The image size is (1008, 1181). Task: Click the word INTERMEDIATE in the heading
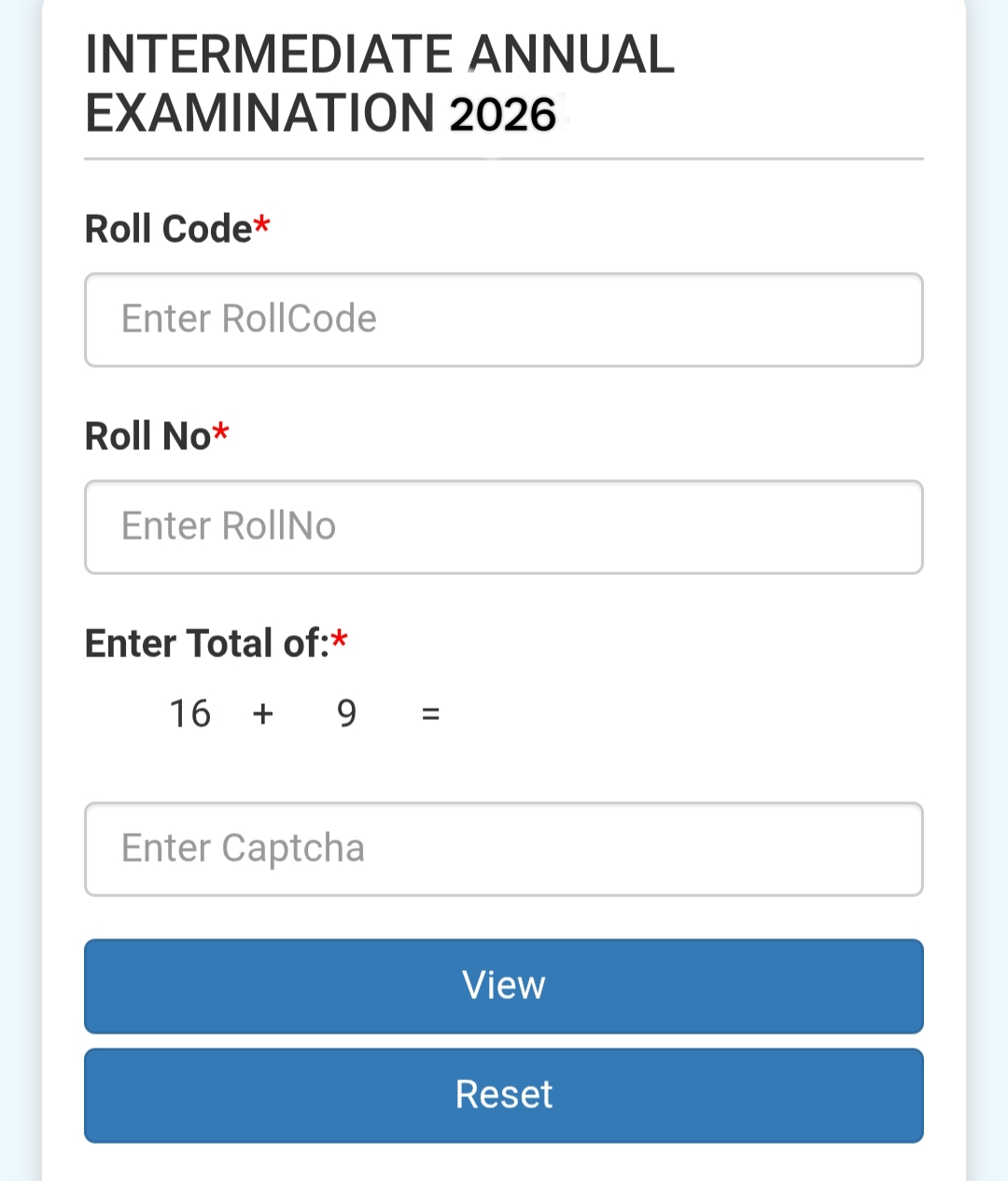(x=267, y=54)
